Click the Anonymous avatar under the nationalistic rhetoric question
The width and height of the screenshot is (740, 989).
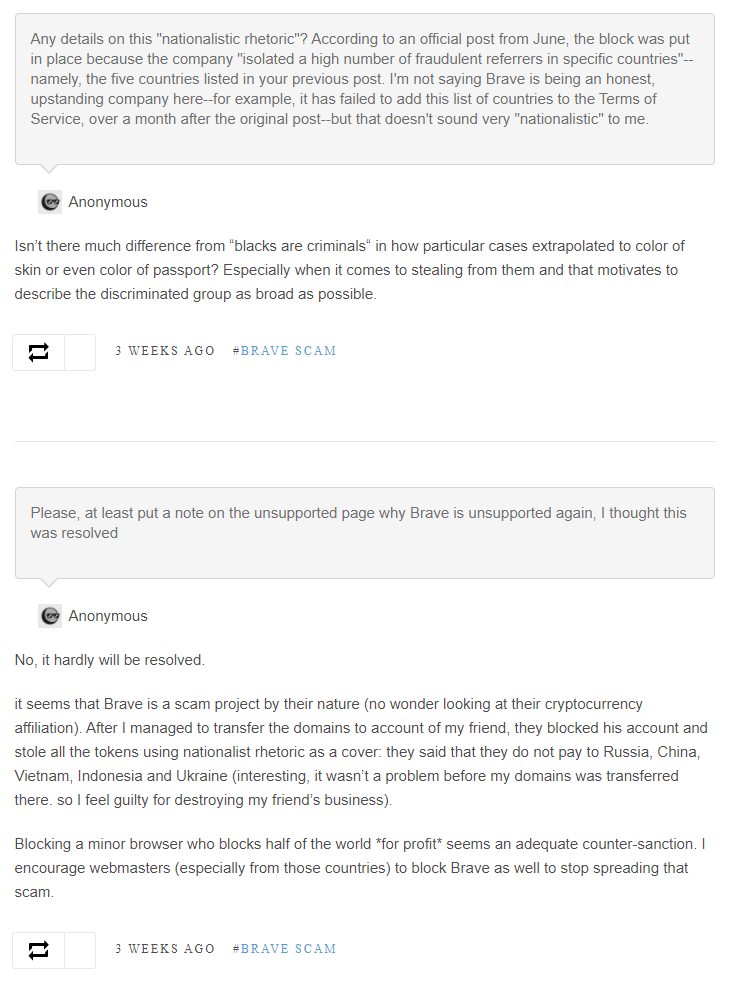pyautogui.click(x=50, y=202)
